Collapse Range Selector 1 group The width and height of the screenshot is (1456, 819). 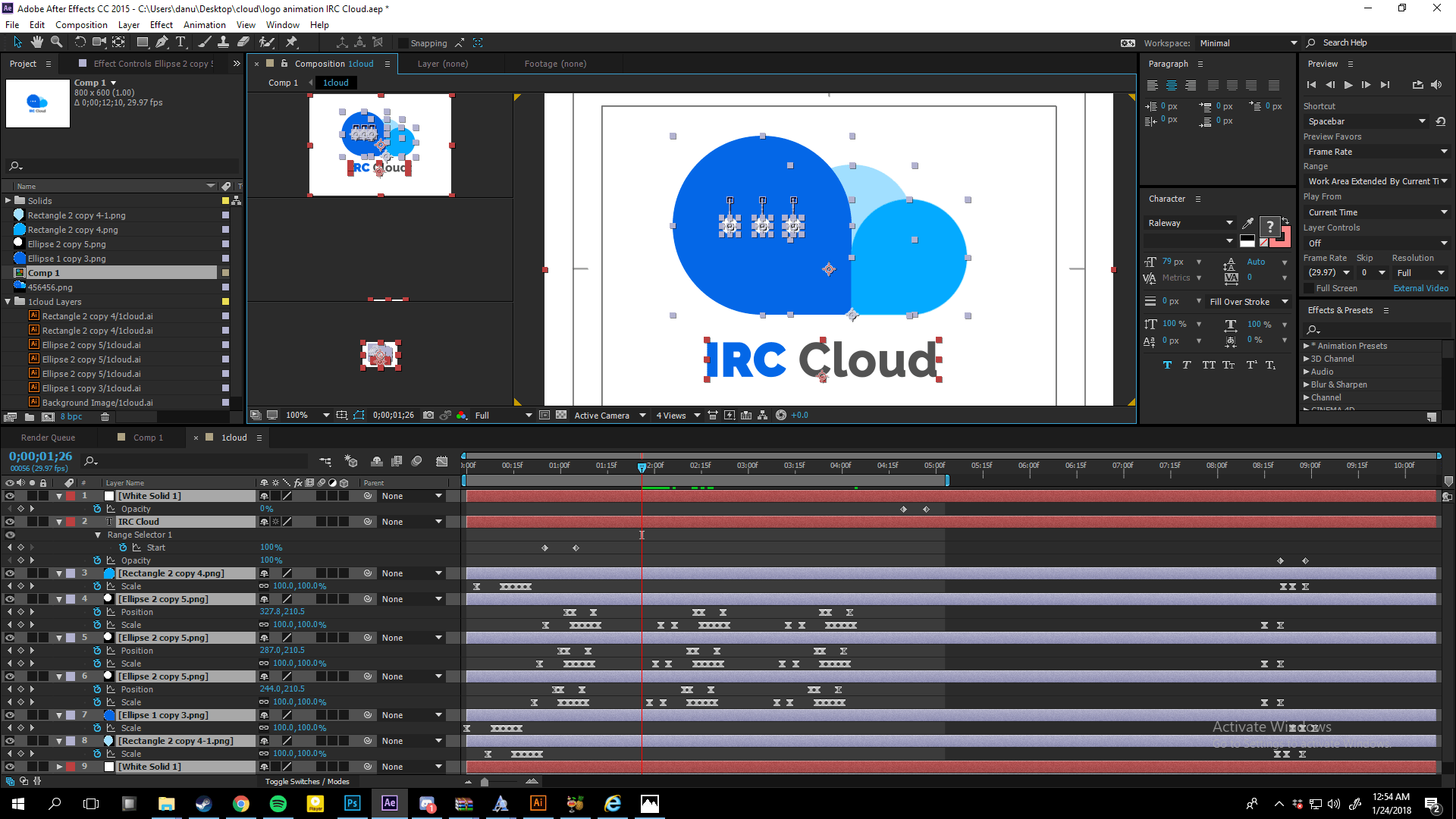click(x=98, y=535)
